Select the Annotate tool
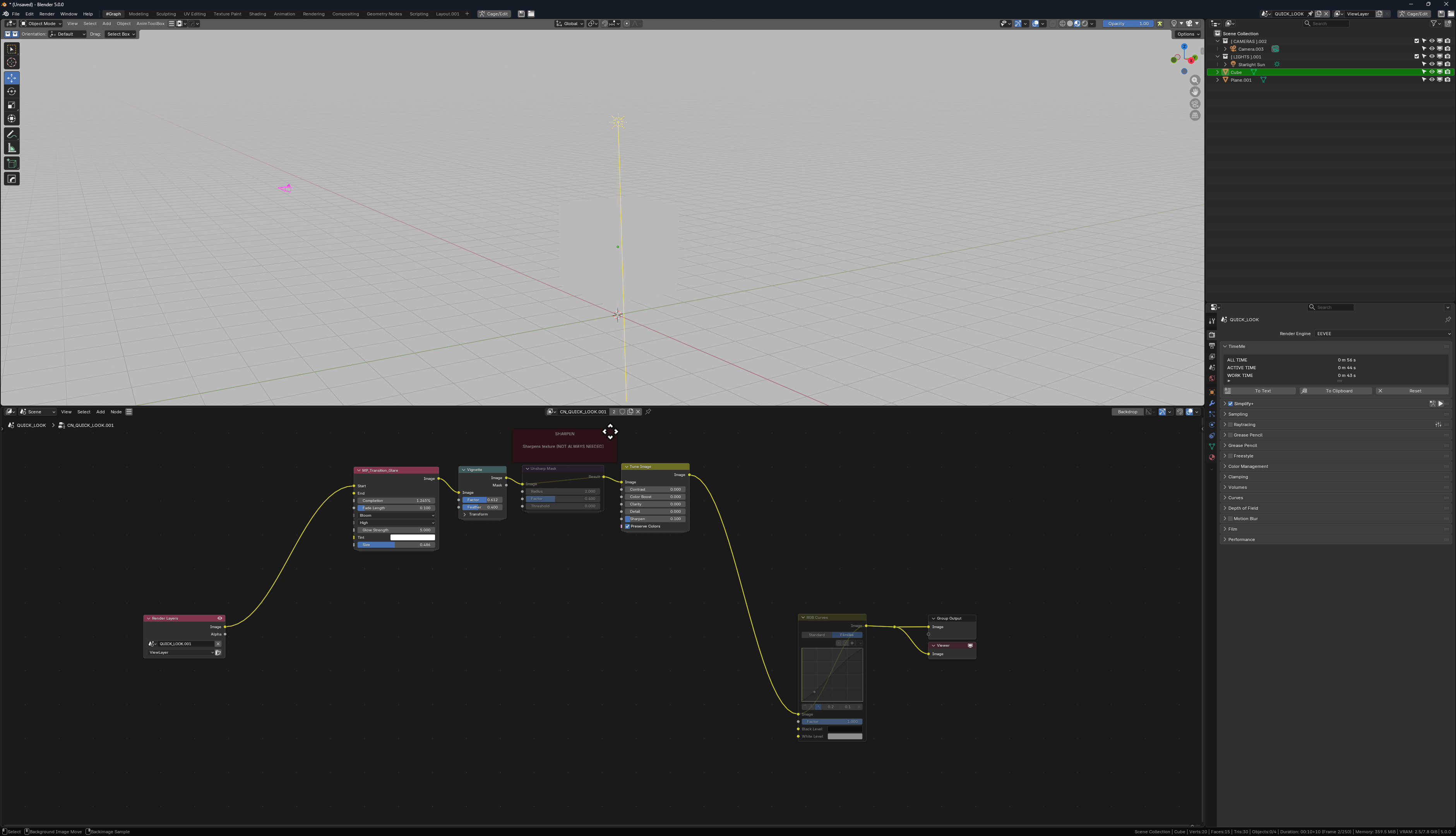The height and width of the screenshot is (836, 1456). [12, 135]
